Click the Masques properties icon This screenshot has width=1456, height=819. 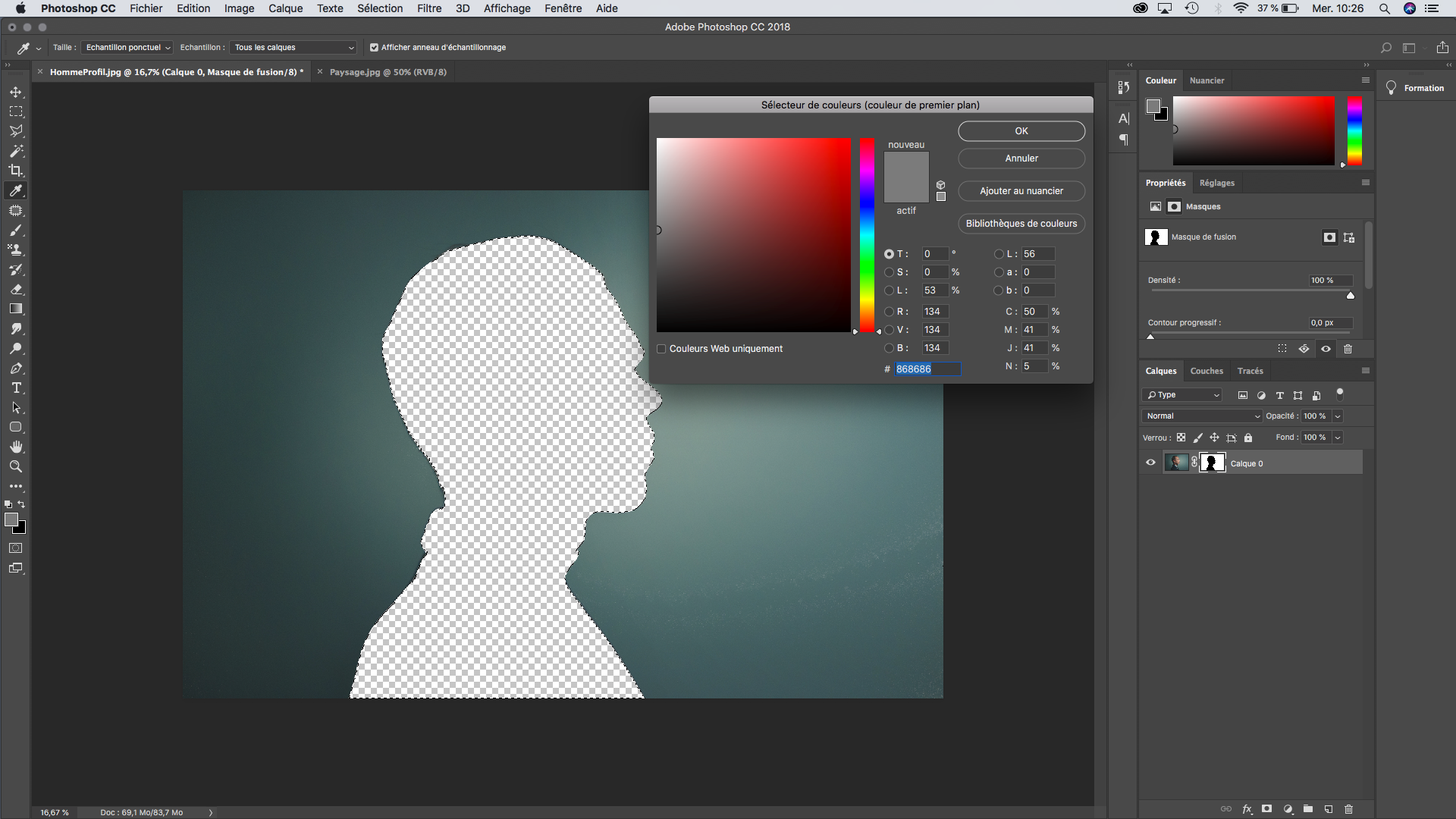coord(1175,206)
